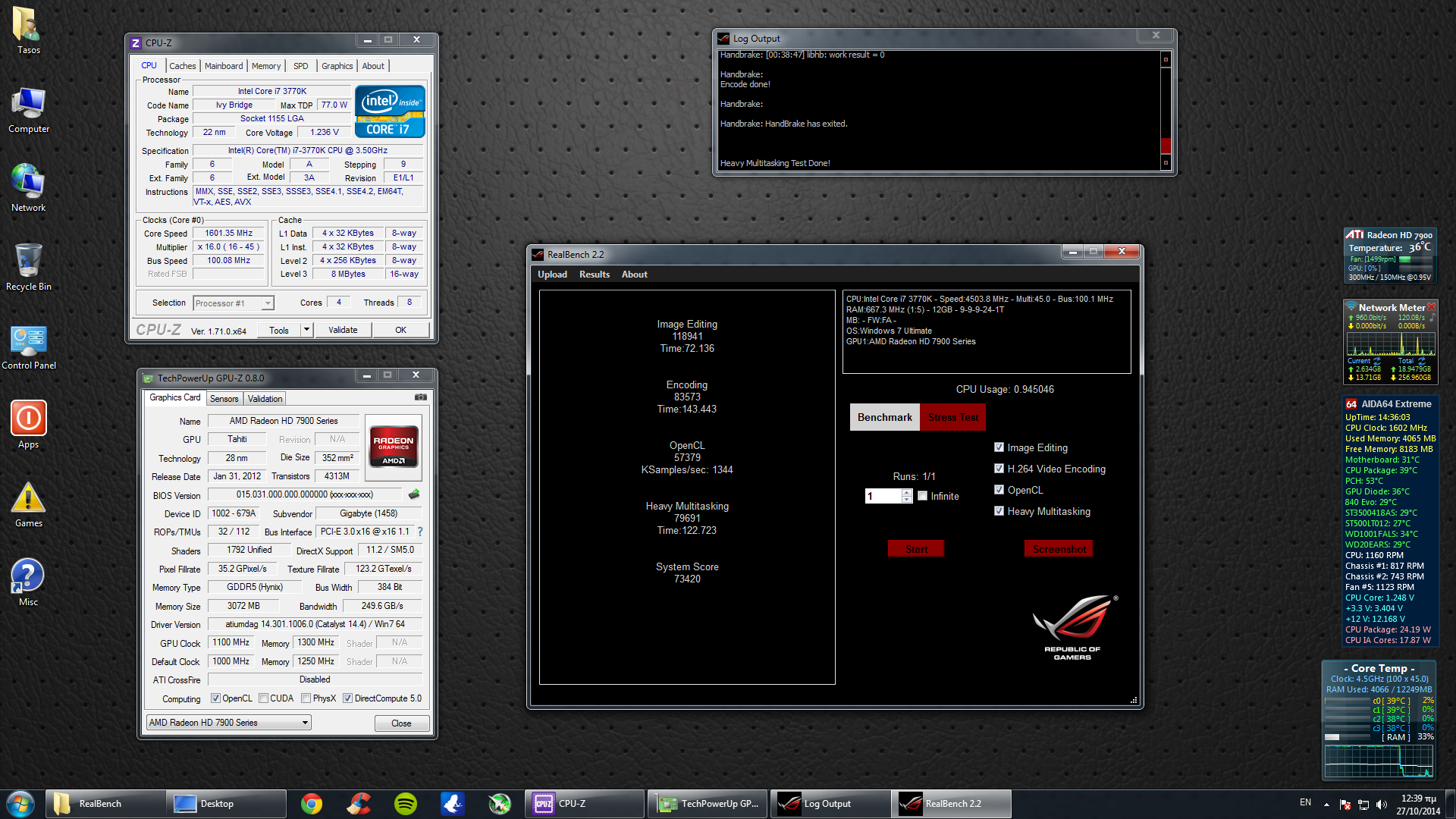Open the GPU-Z Validation tab

click(265, 399)
